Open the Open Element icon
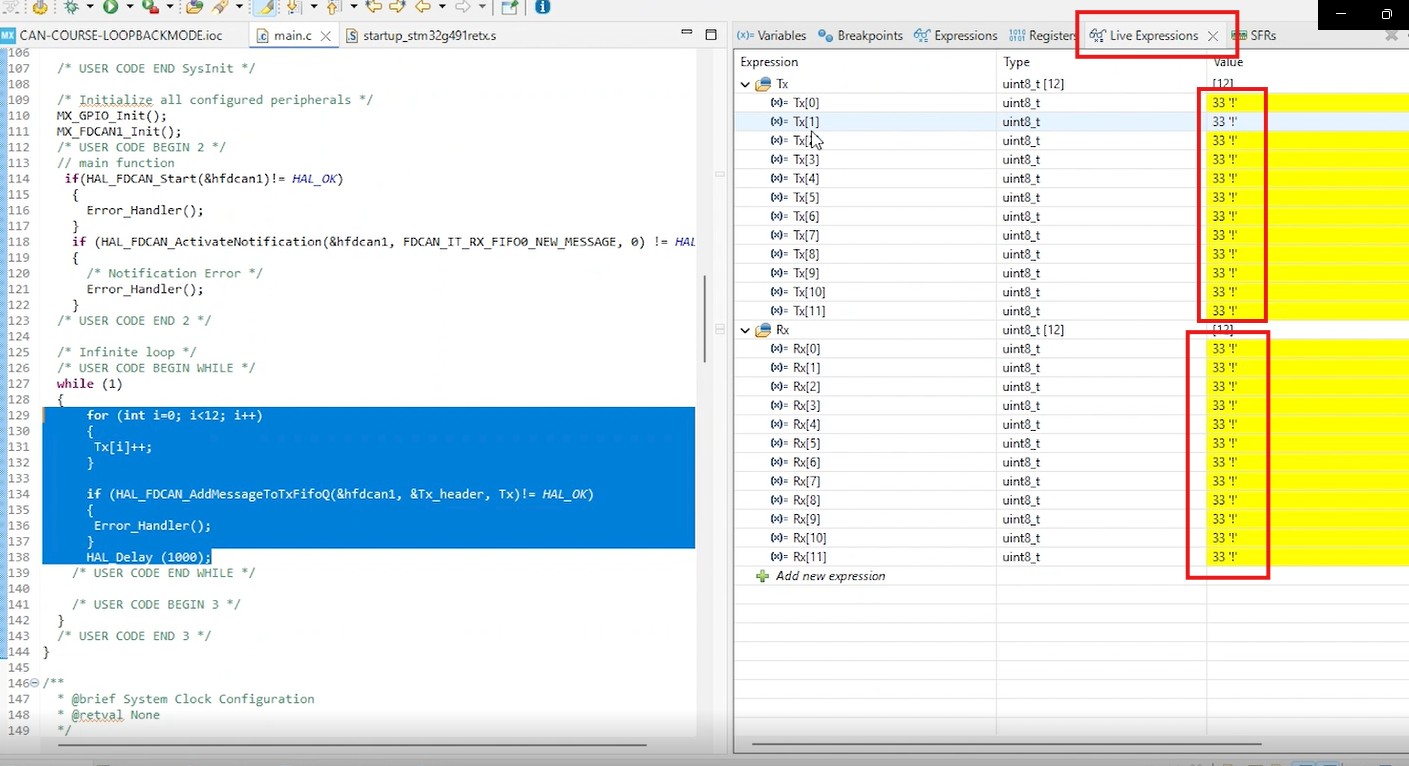The height and width of the screenshot is (766, 1409). pos(193,10)
